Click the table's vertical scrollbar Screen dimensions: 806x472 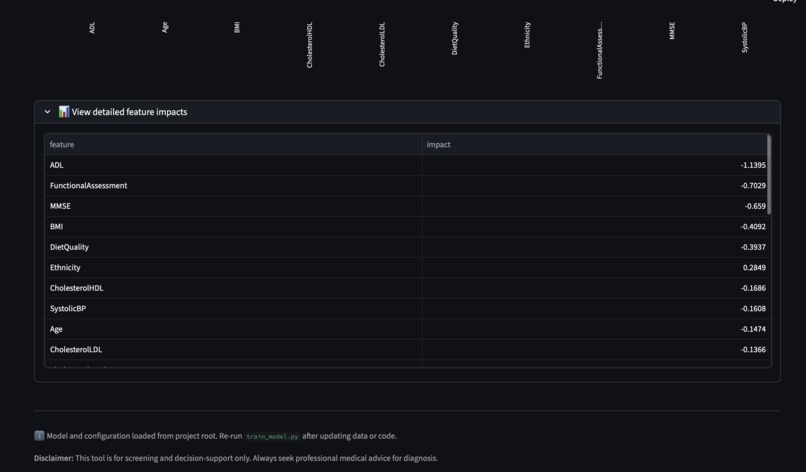click(x=768, y=175)
